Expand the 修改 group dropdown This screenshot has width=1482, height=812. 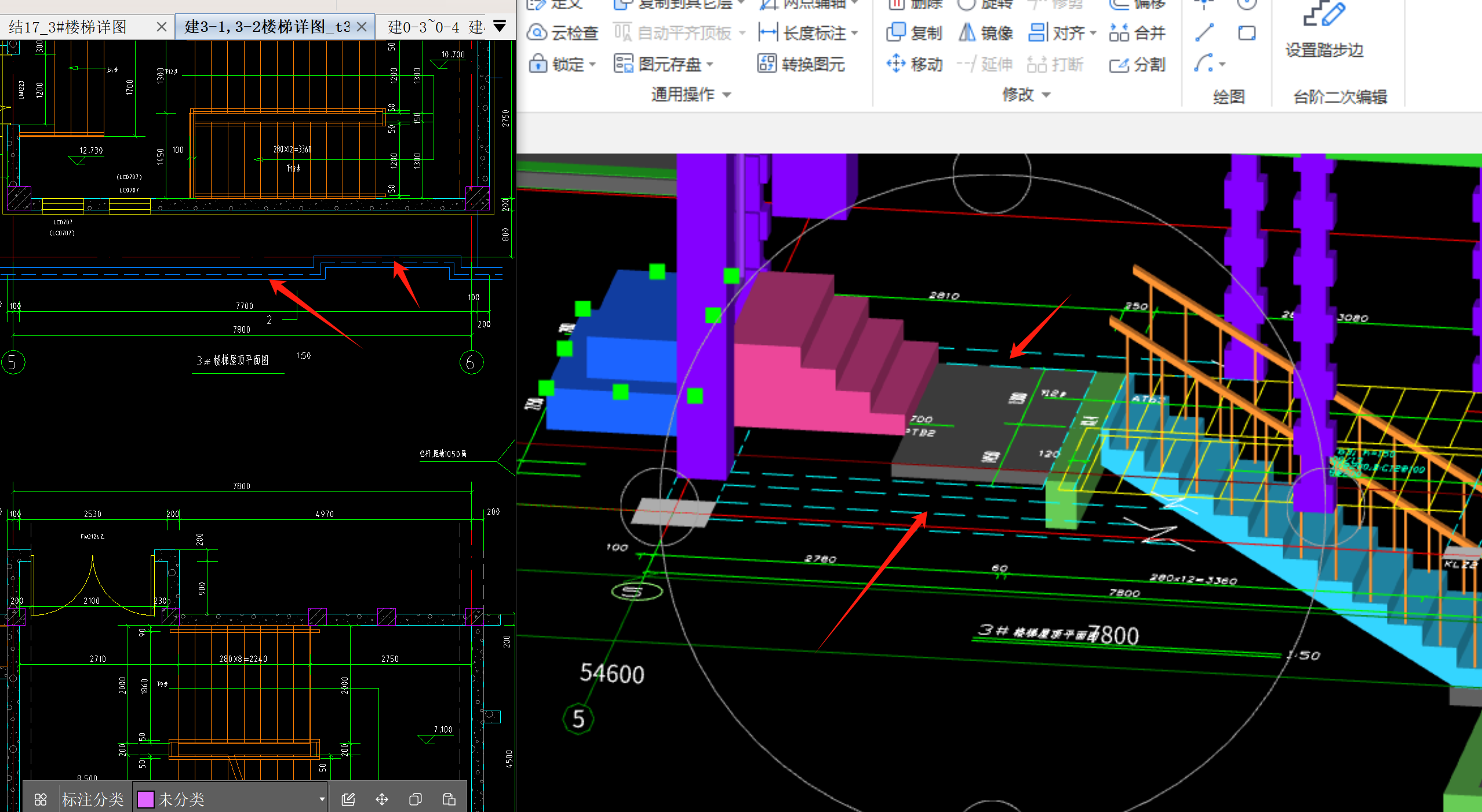click(x=1046, y=94)
